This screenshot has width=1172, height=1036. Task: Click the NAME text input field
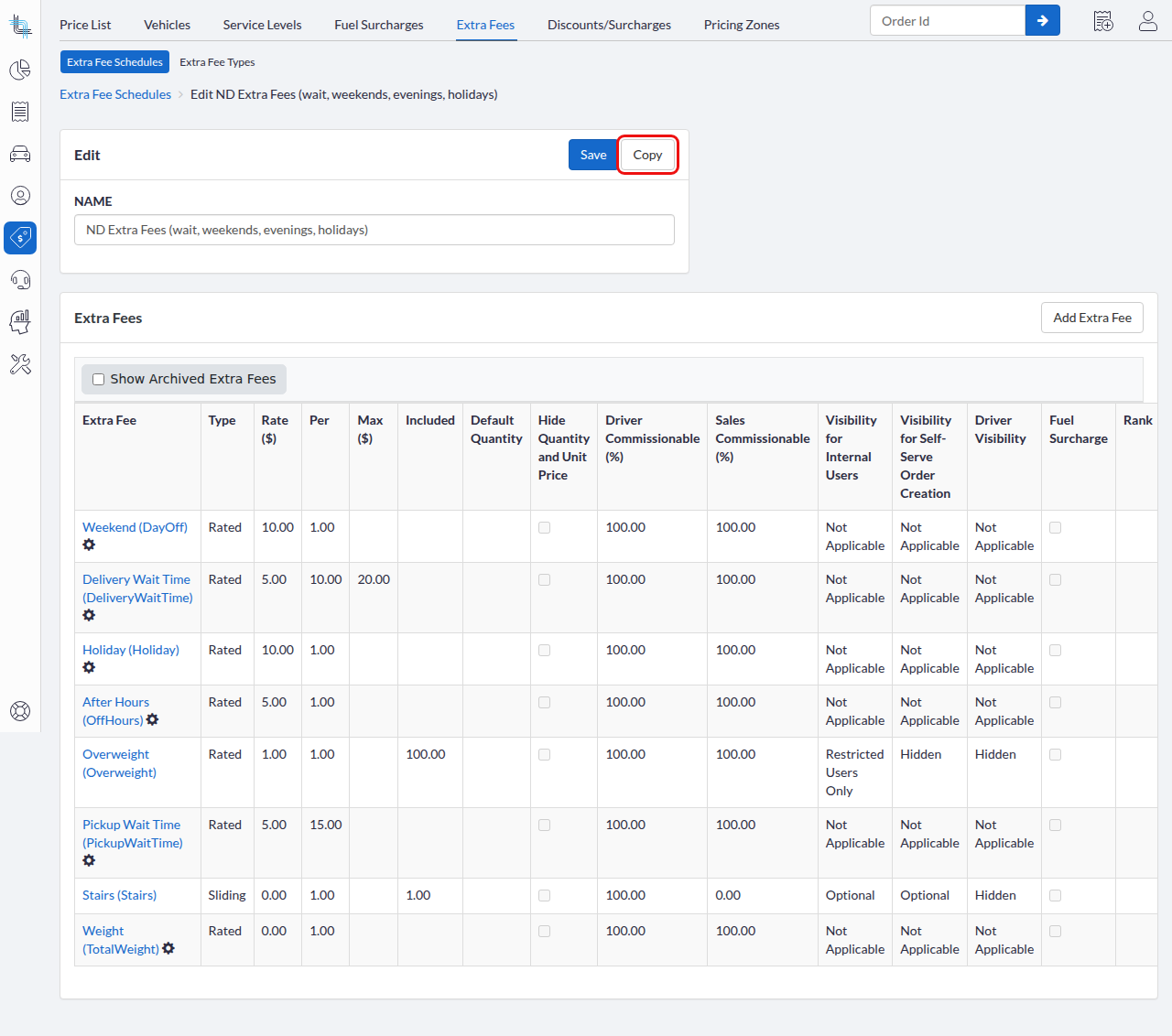tap(374, 230)
